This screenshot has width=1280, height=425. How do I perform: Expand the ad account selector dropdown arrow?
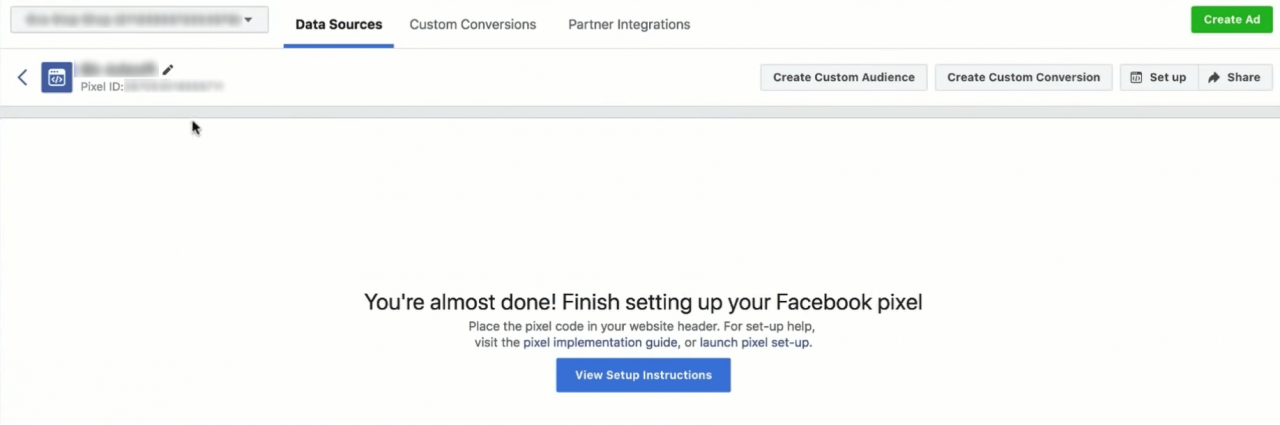point(248,20)
